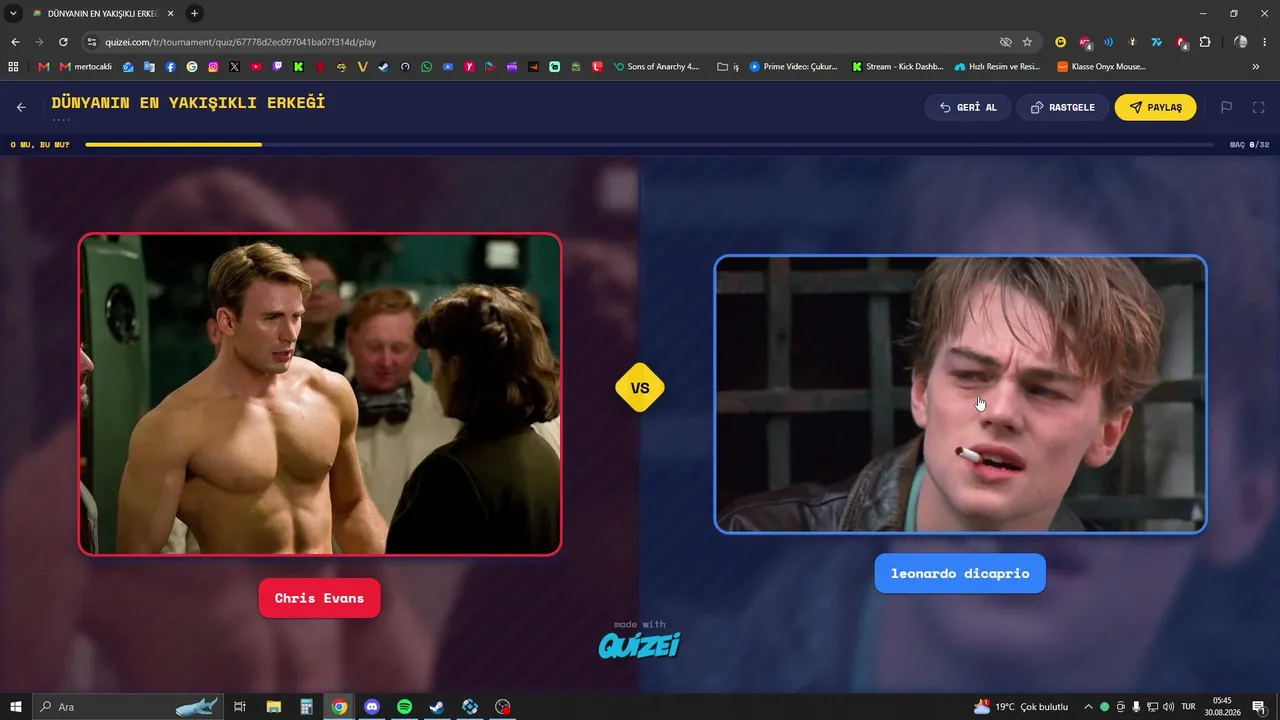Show hidden system tray icons
1280x720 pixels.
coord(1088,707)
